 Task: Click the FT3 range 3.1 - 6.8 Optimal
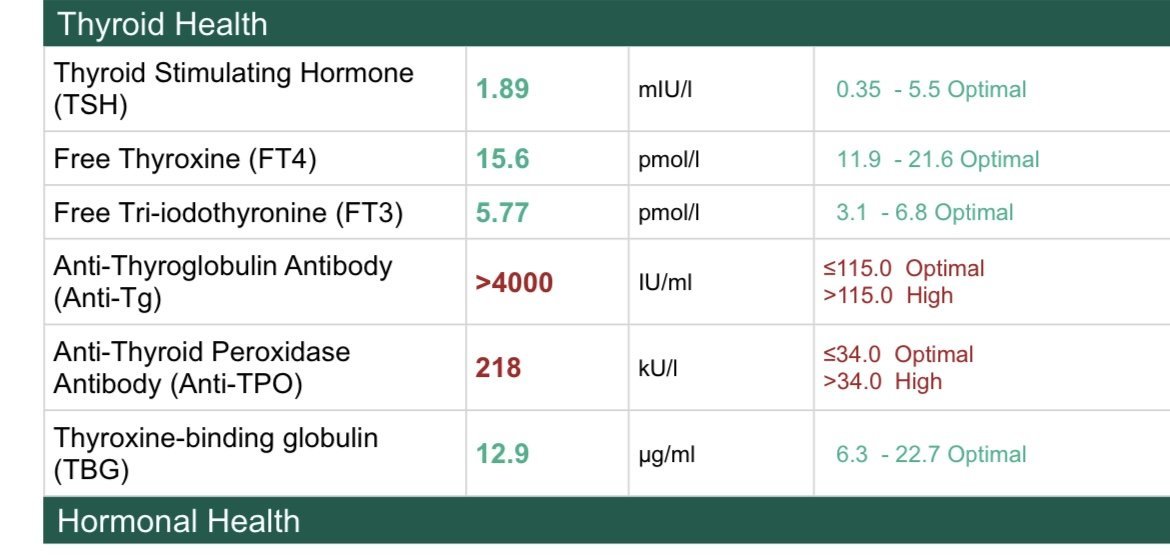(x=925, y=213)
